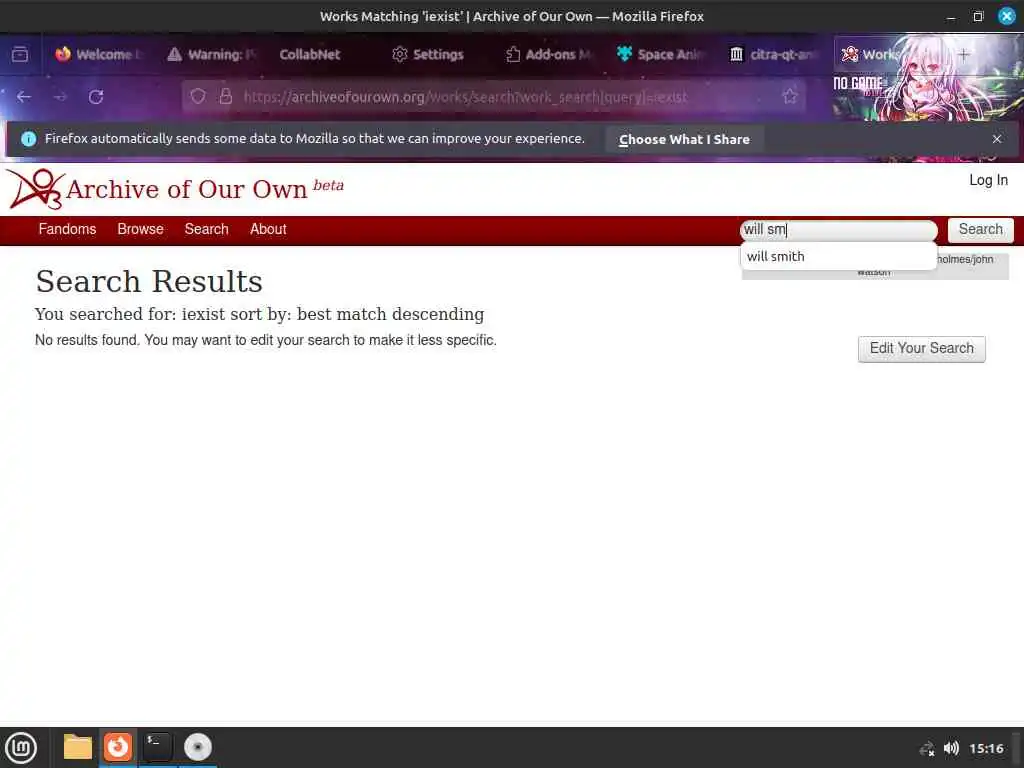Click the info icon in notification bar
1024x768 pixels.
[29, 138]
